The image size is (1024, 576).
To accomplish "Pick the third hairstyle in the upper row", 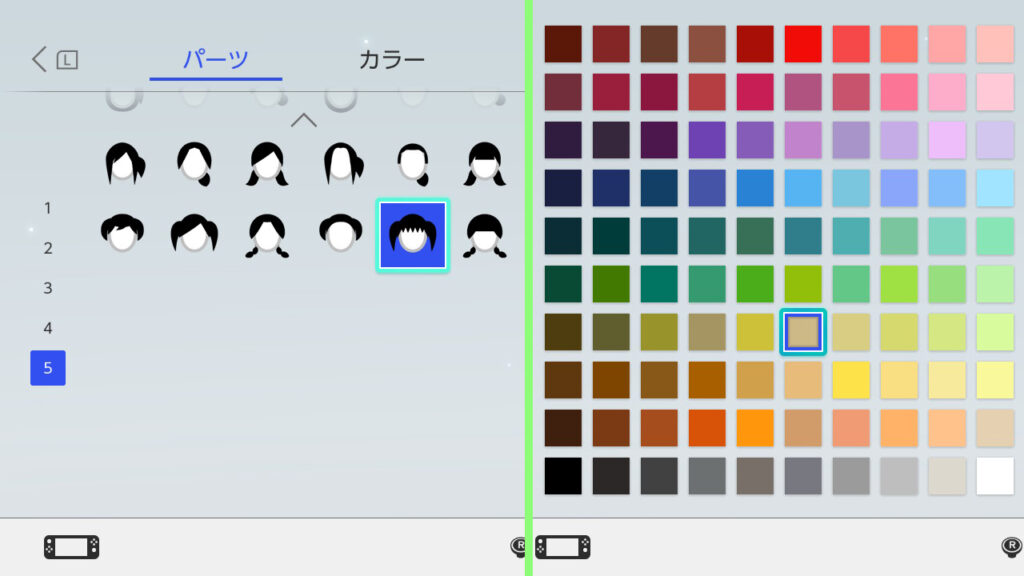I will click(267, 163).
